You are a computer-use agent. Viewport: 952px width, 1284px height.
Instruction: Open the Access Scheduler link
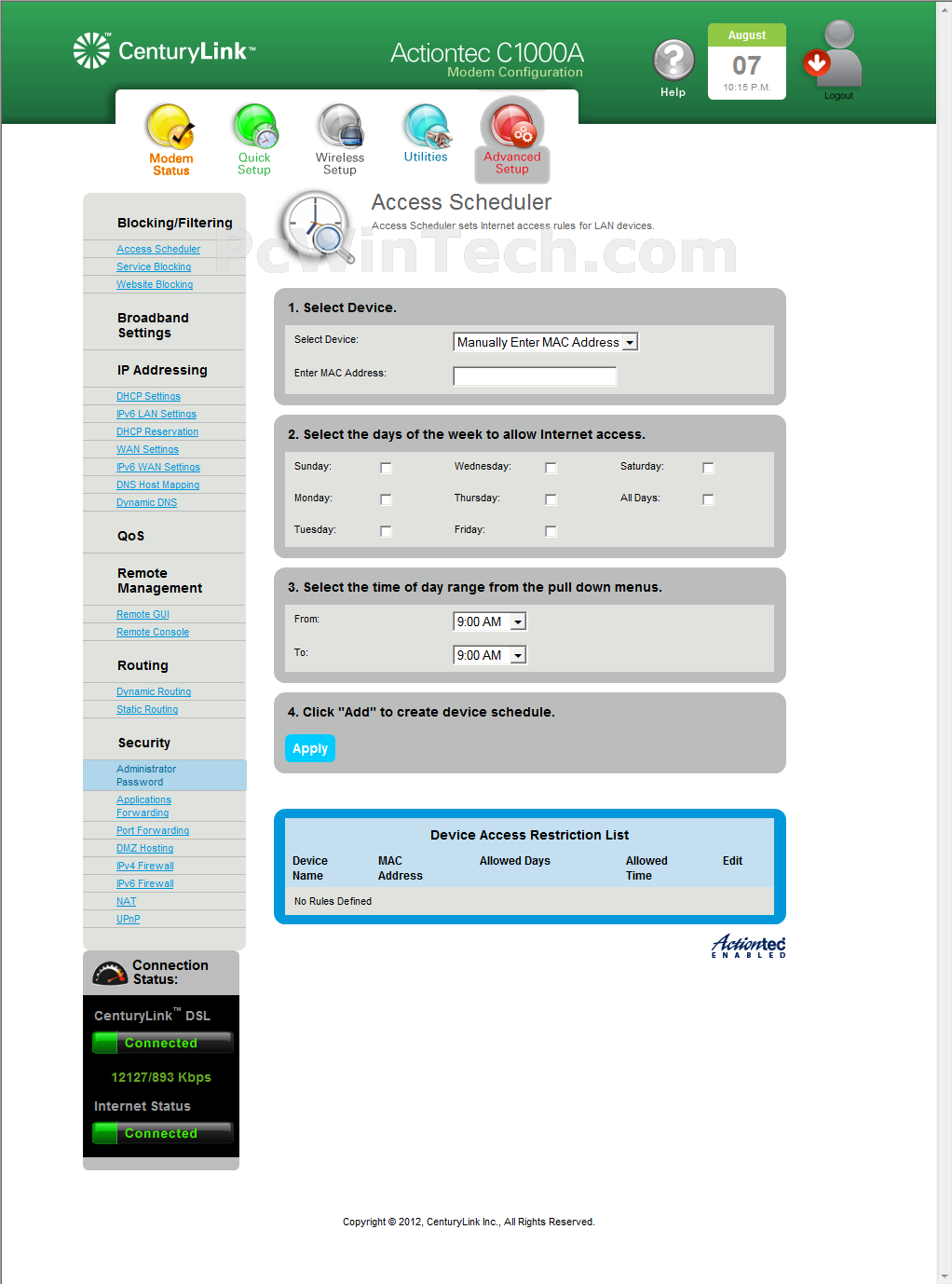click(158, 249)
